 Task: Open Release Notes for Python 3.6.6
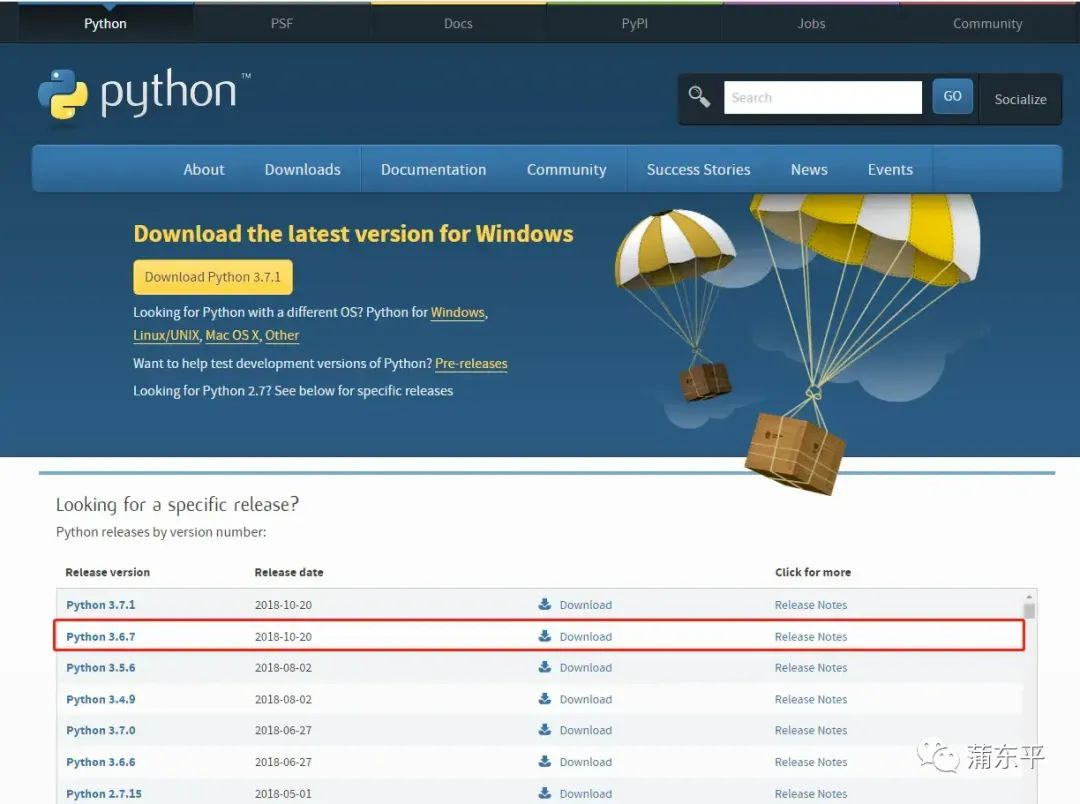click(x=811, y=762)
